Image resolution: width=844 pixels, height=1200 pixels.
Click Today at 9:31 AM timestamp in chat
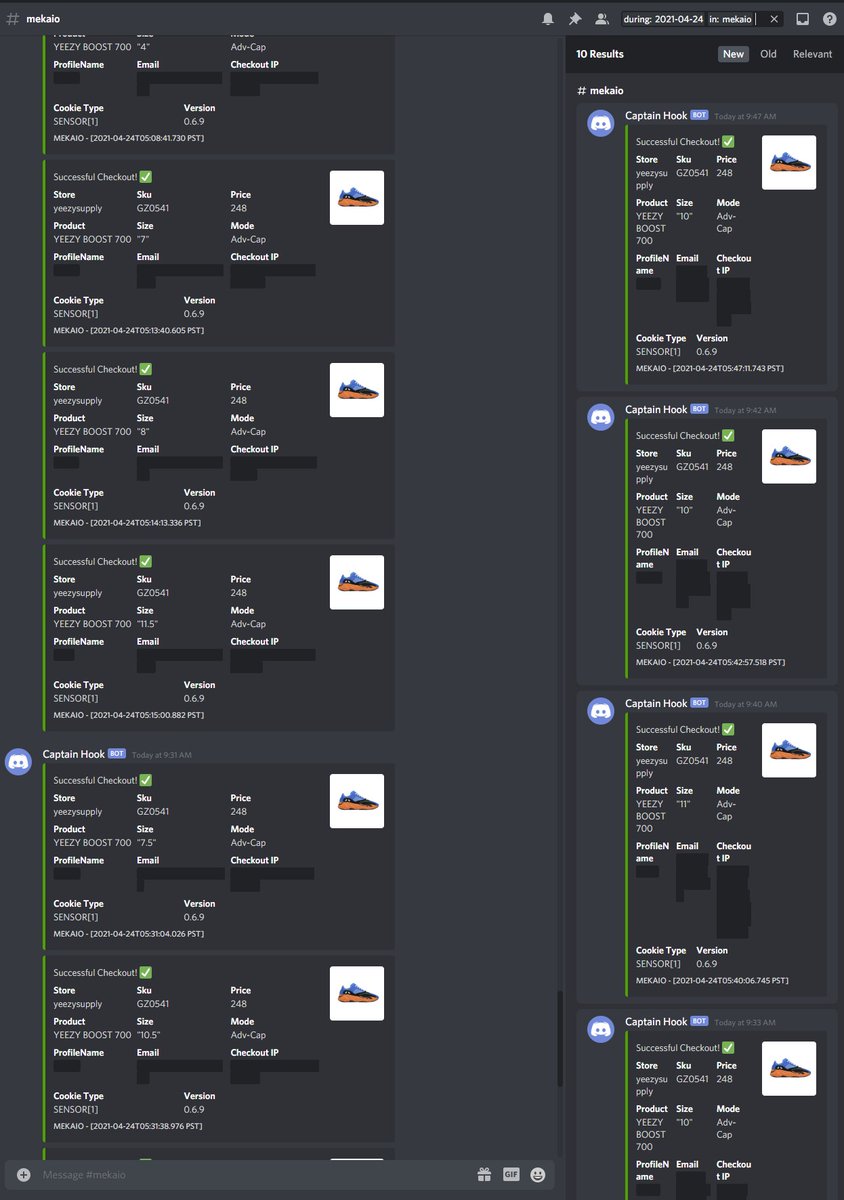point(161,755)
